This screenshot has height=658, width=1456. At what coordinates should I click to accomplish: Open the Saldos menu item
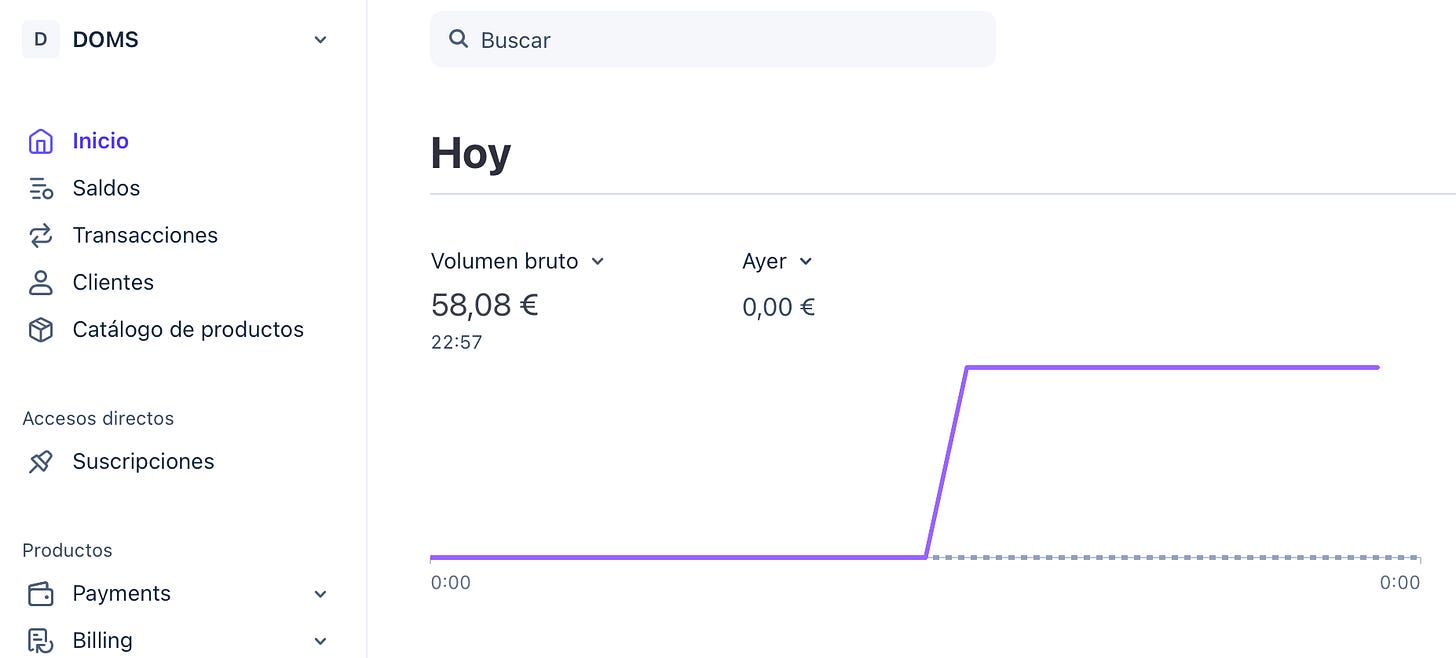106,188
